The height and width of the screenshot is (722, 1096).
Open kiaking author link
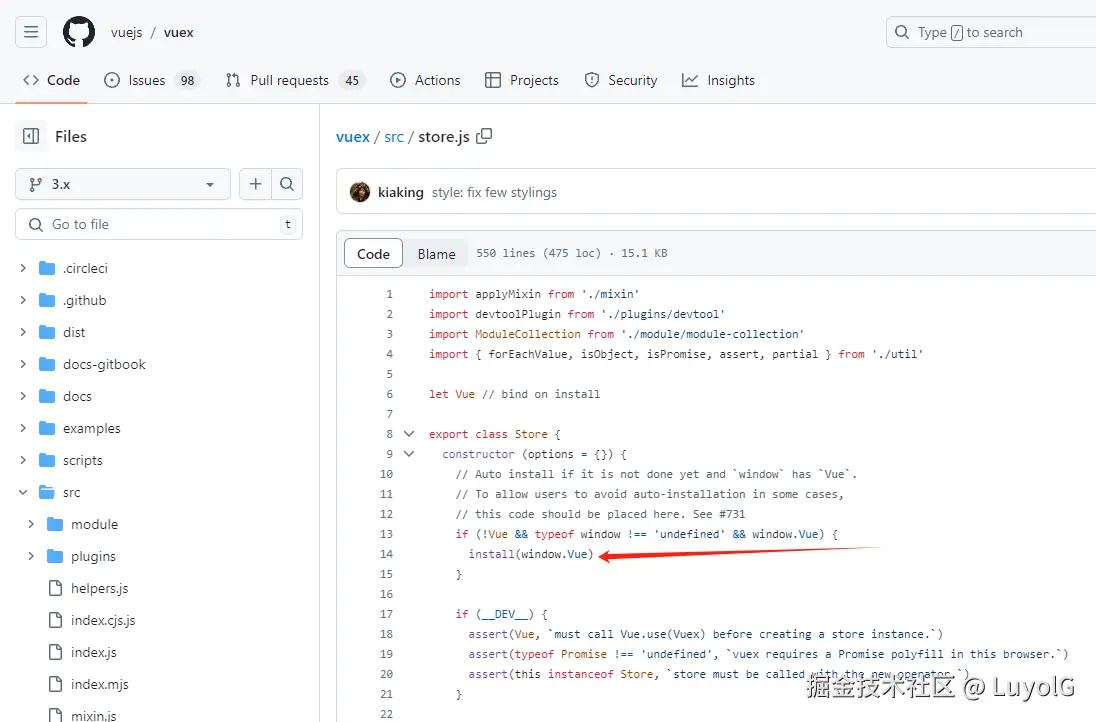click(401, 192)
